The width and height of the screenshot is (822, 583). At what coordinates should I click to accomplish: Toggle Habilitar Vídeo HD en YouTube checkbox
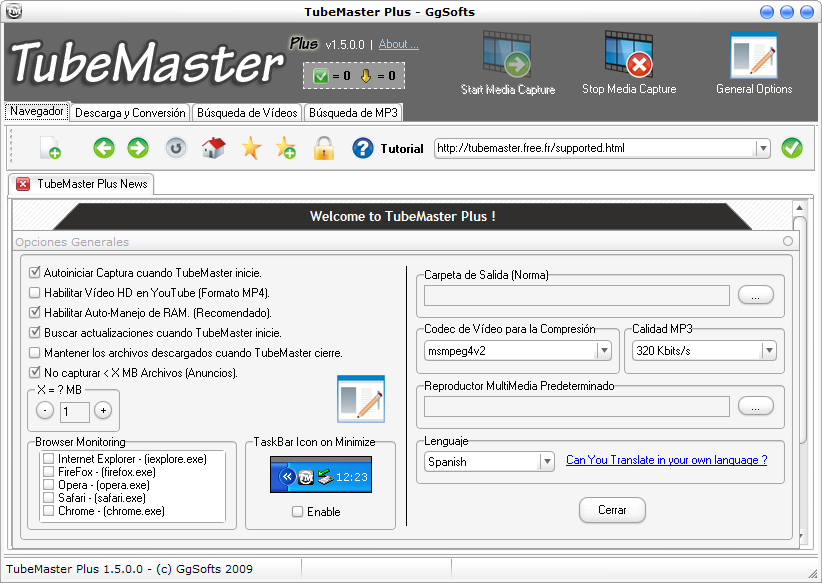[36, 293]
